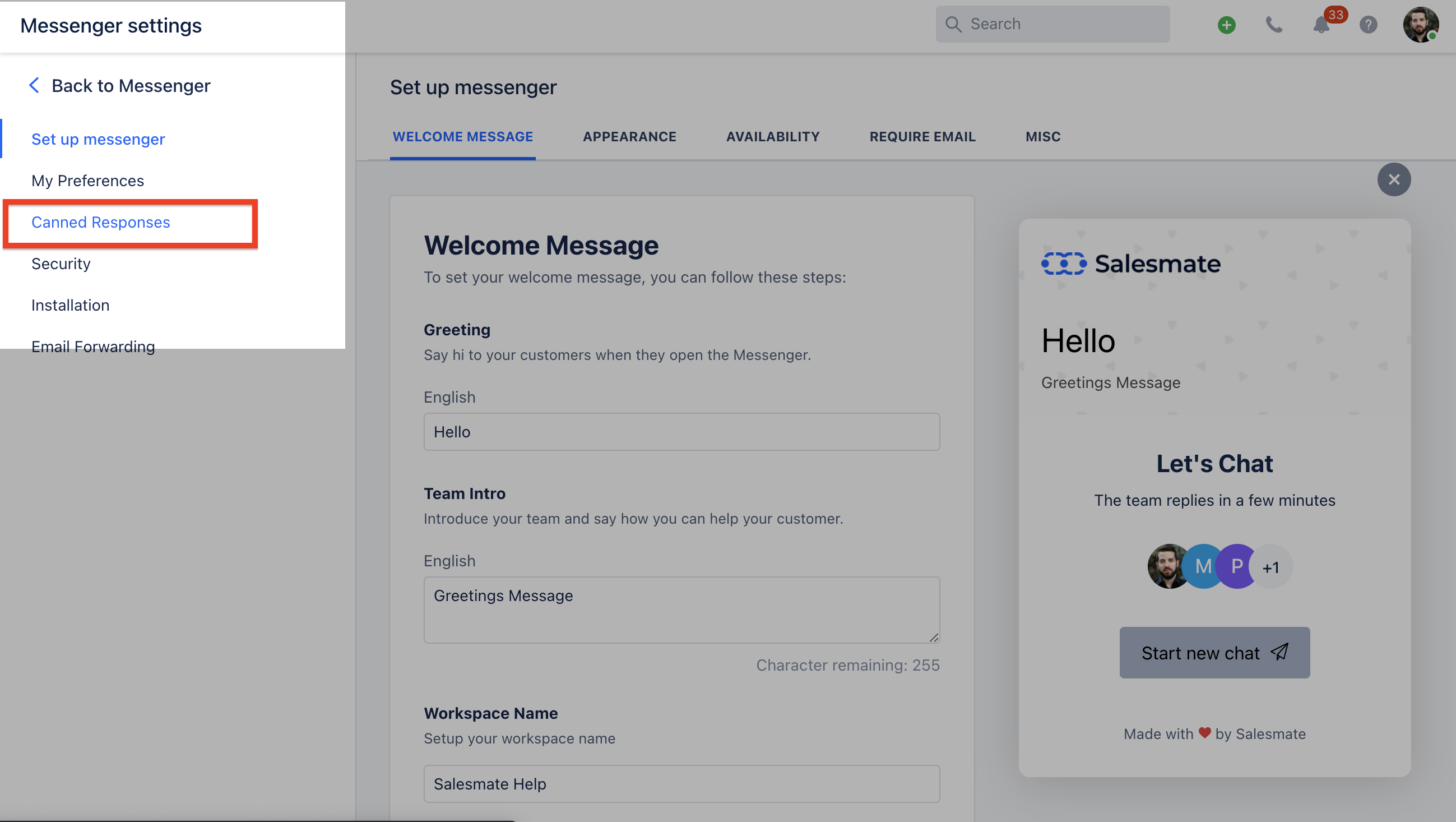This screenshot has height=822, width=1456.
Task: Dismiss the preview with the X button
Action: pyautogui.click(x=1394, y=179)
